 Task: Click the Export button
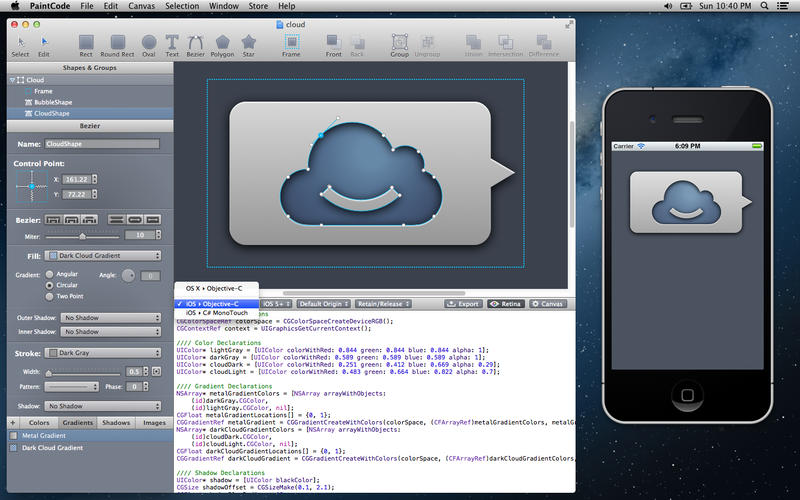(x=464, y=303)
